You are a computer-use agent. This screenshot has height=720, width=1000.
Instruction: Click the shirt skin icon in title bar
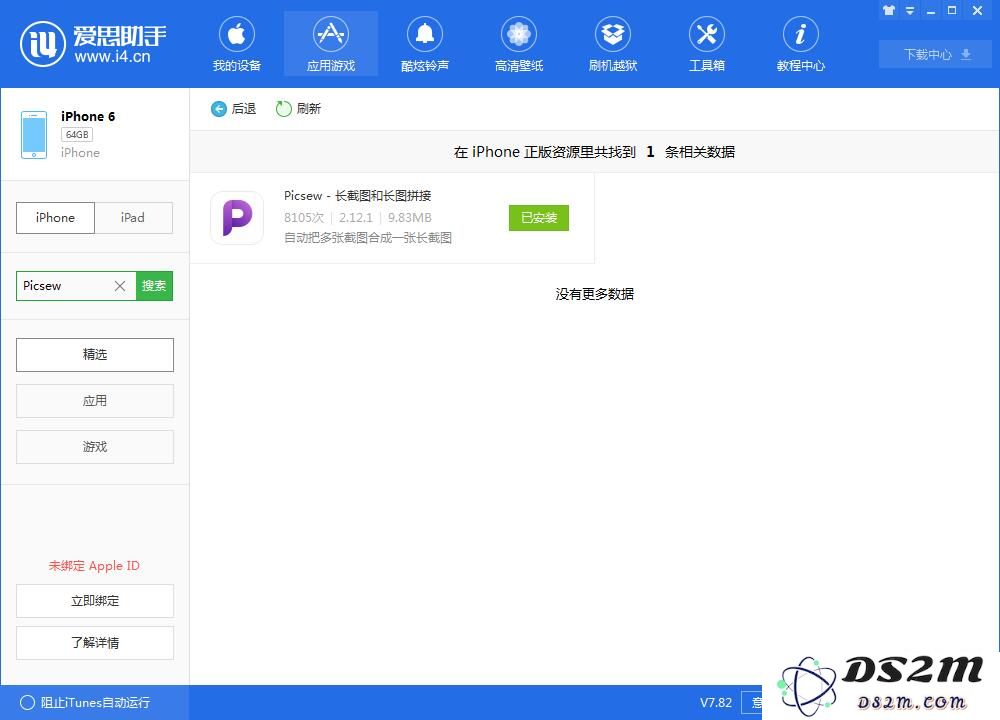888,10
